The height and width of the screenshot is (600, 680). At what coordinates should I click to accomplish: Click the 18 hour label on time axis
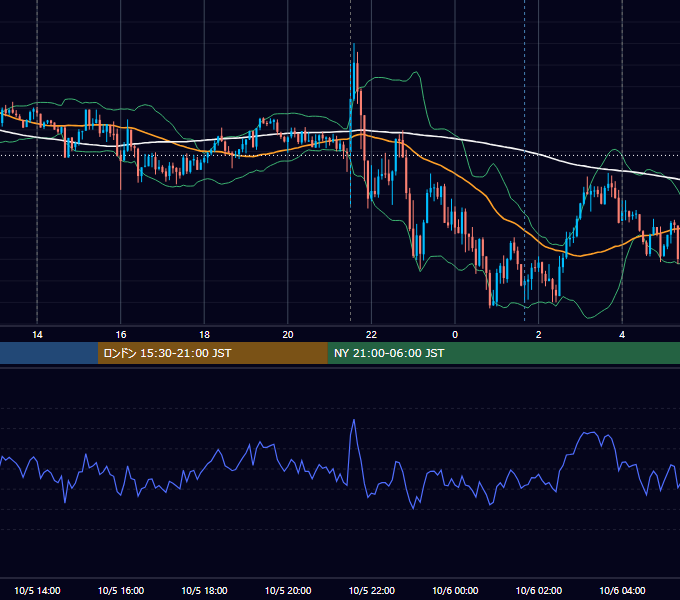(204, 335)
